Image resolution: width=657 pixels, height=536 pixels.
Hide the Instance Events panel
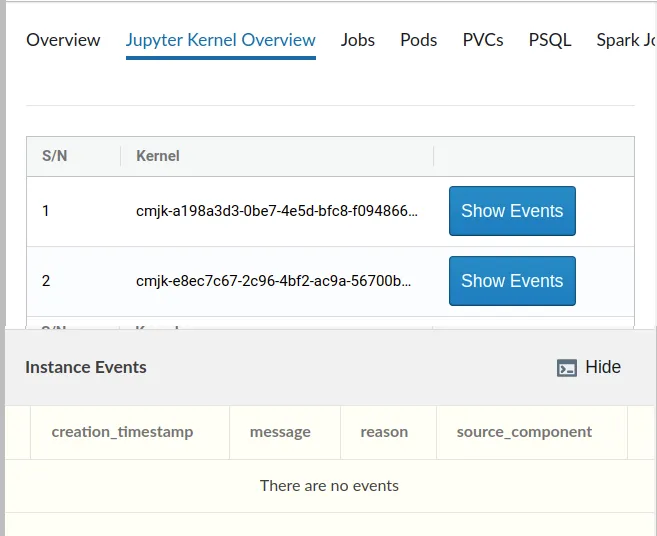coord(603,367)
